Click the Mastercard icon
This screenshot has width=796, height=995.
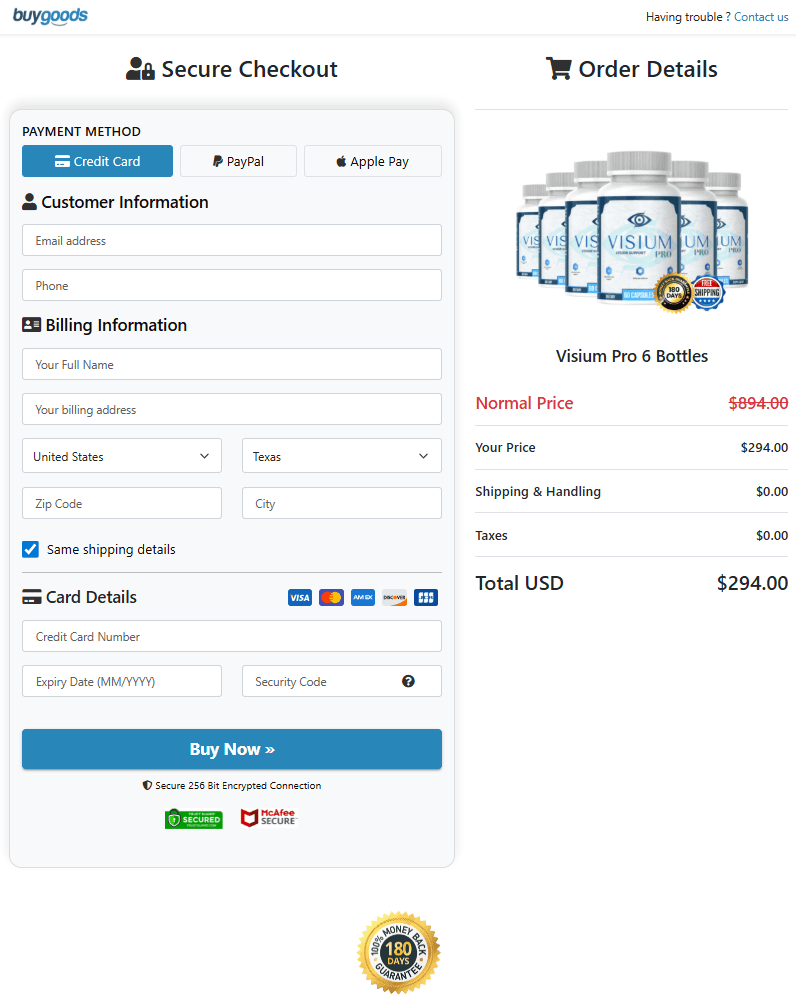331,598
